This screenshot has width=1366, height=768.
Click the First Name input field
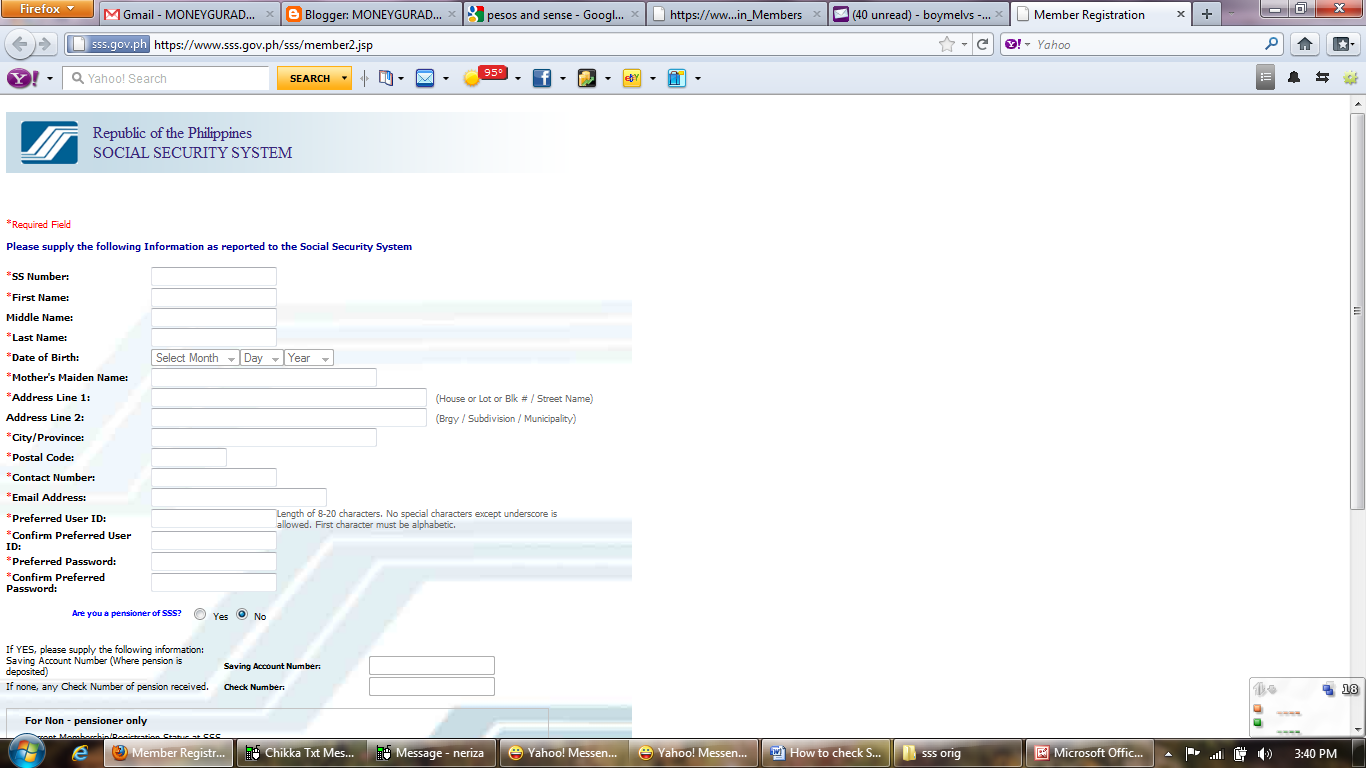(x=213, y=297)
